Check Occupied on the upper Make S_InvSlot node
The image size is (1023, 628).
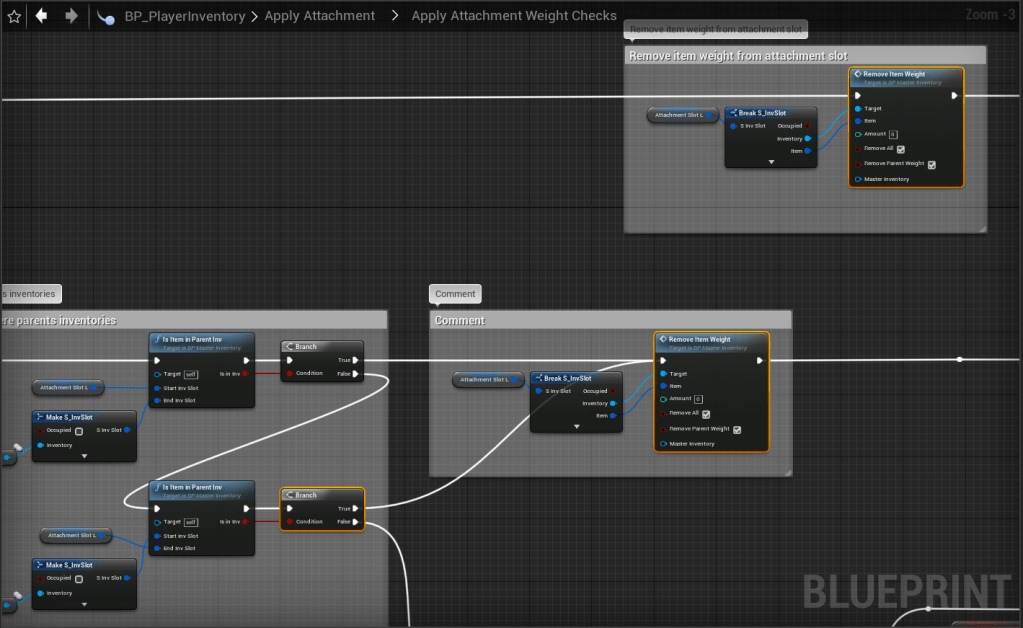click(79, 431)
